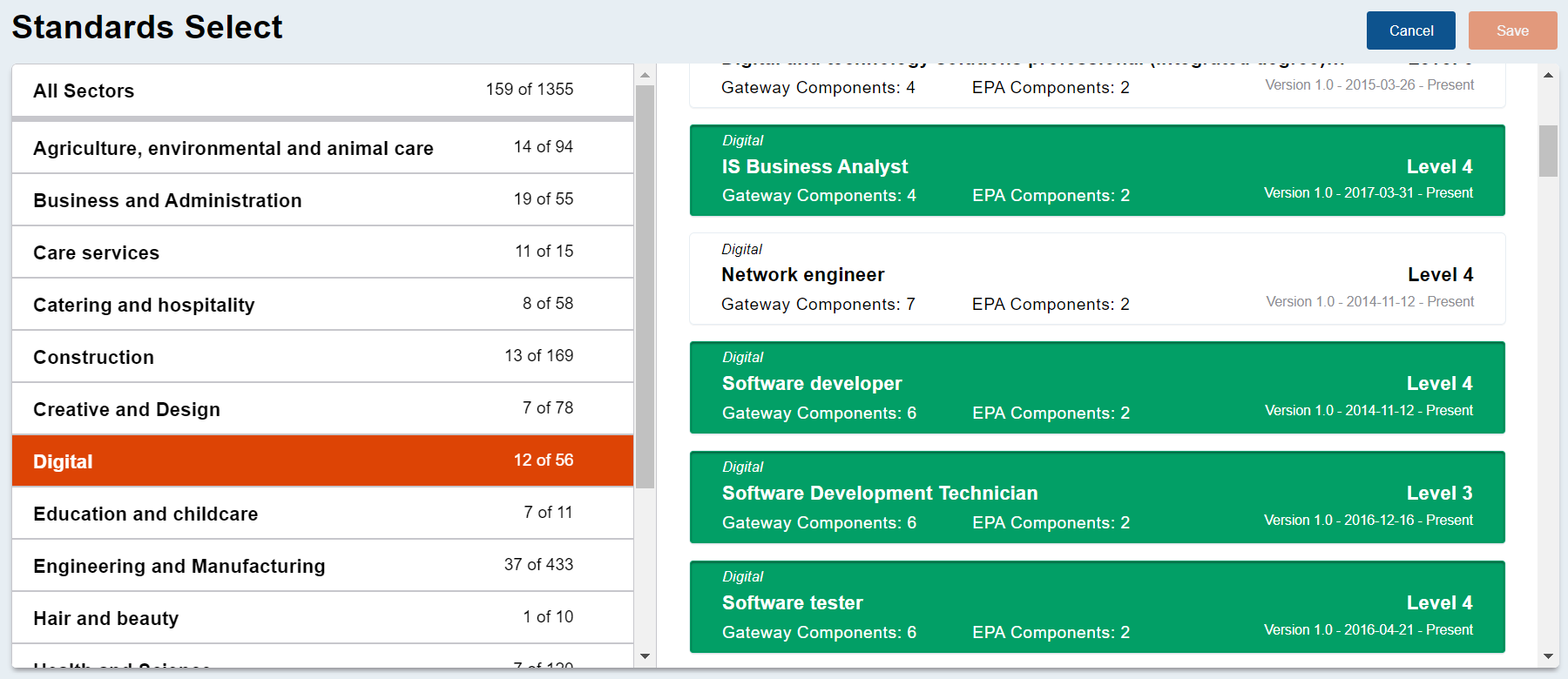Open Catering and hospitality sector
Viewport: 1568px width, 679px height.
[x=322, y=305]
